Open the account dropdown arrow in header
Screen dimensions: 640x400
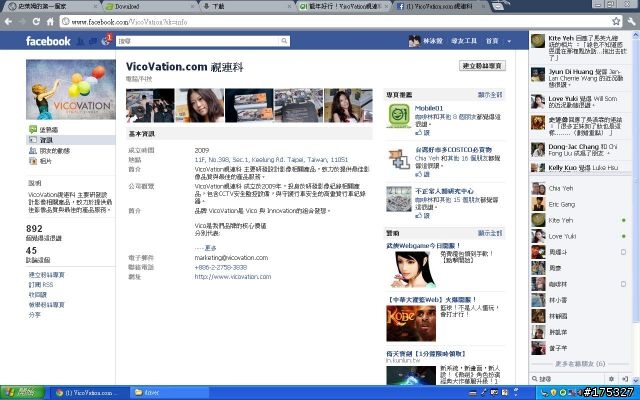click(x=509, y=41)
